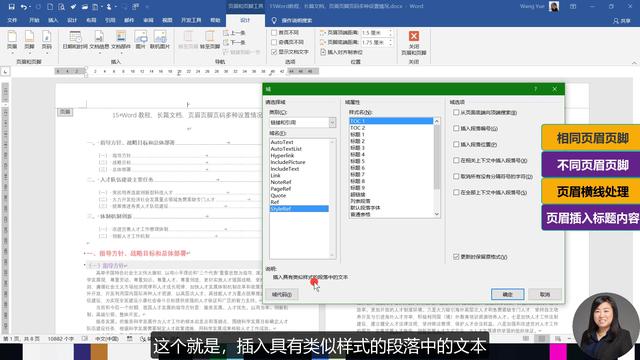The width and height of the screenshot is (640, 360).
Task: Uncheck 更新时保留原格式 checkbox
Action: [456, 257]
